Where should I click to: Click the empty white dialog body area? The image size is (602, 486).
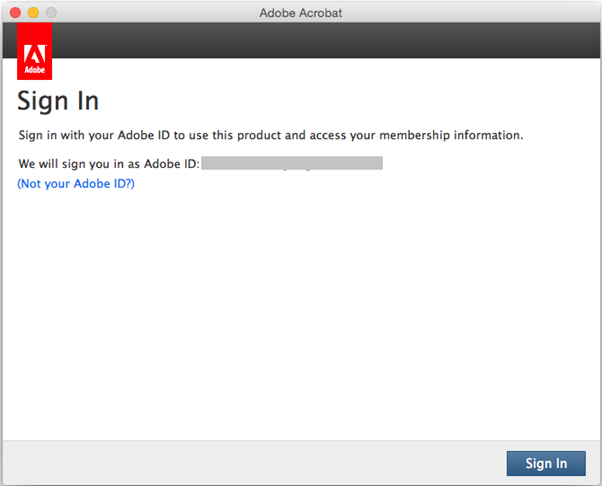click(300, 320)
